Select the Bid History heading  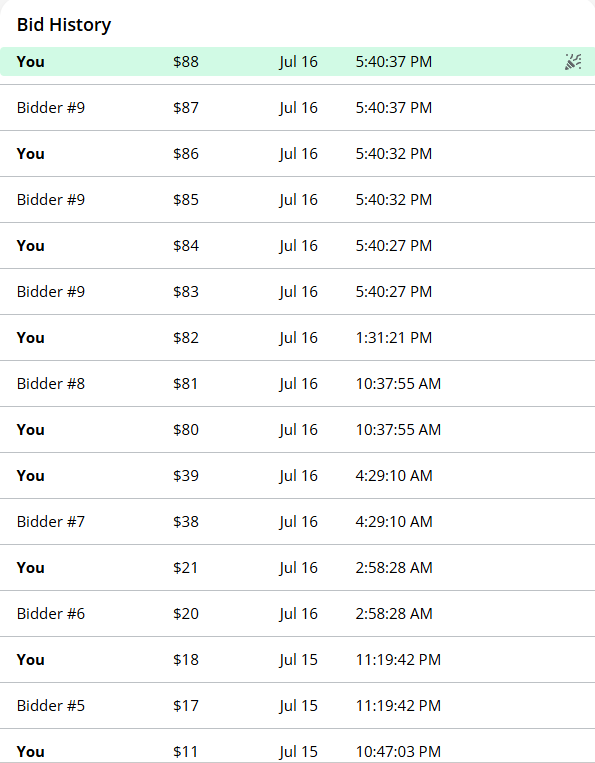(x=64, y=25)
